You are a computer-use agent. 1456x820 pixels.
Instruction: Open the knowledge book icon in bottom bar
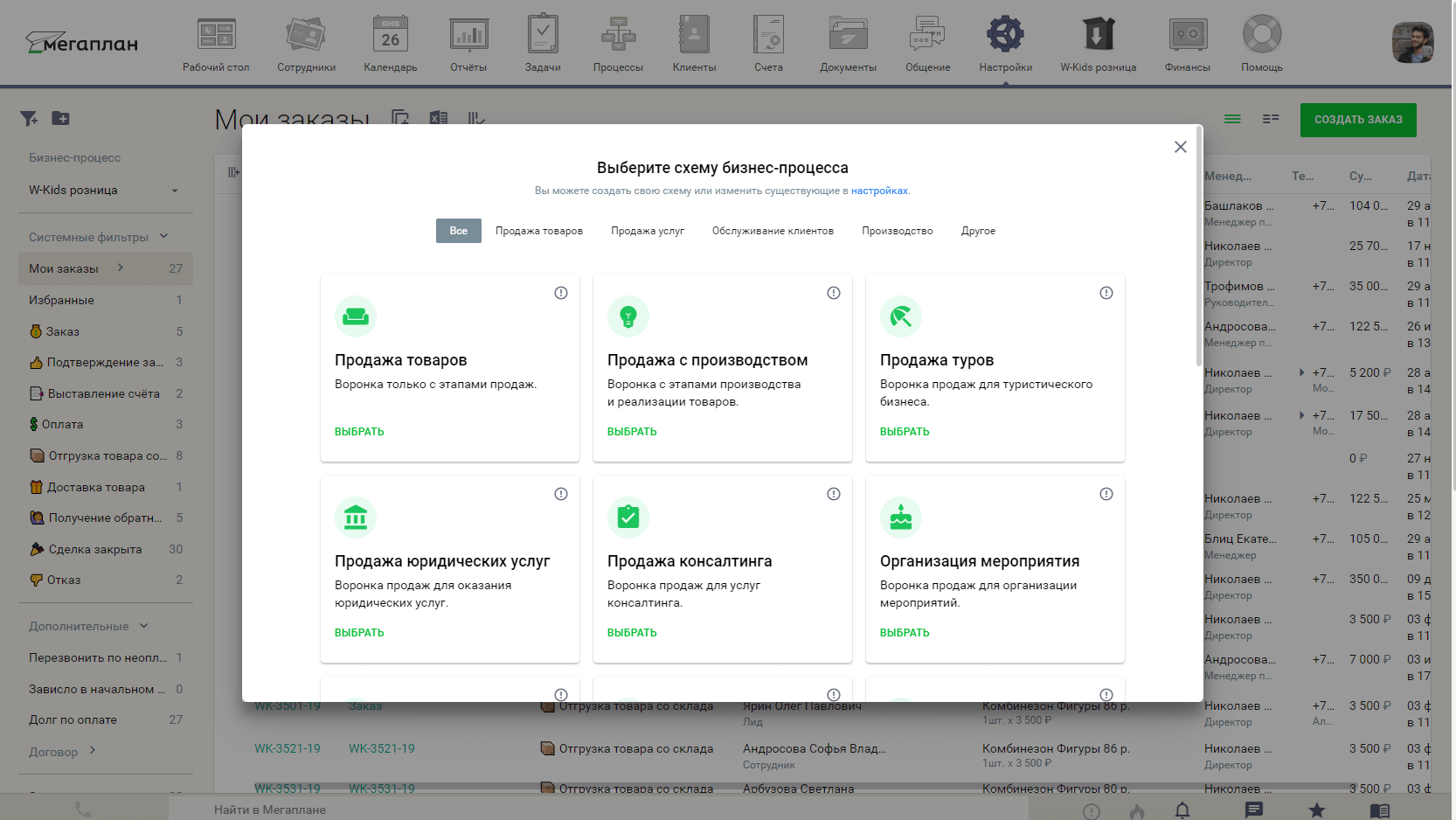point(1380,810)
